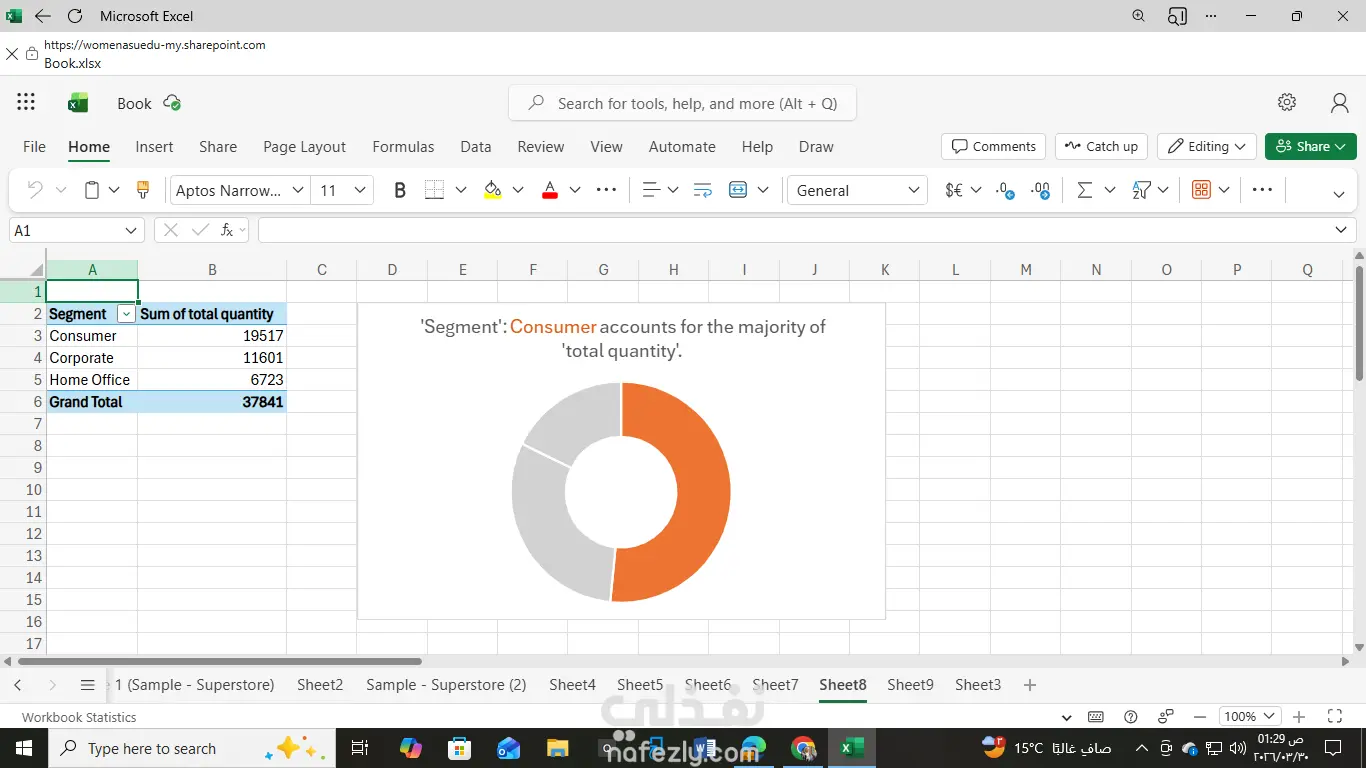Open the settings gear
The image size is (1366, 768).
pyautogui.click(x=1287, y=102)
